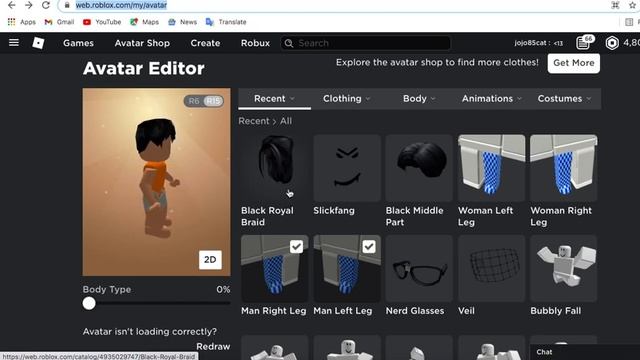Click the Get More button
Screen dimensions: 640x360
(574, 63)
